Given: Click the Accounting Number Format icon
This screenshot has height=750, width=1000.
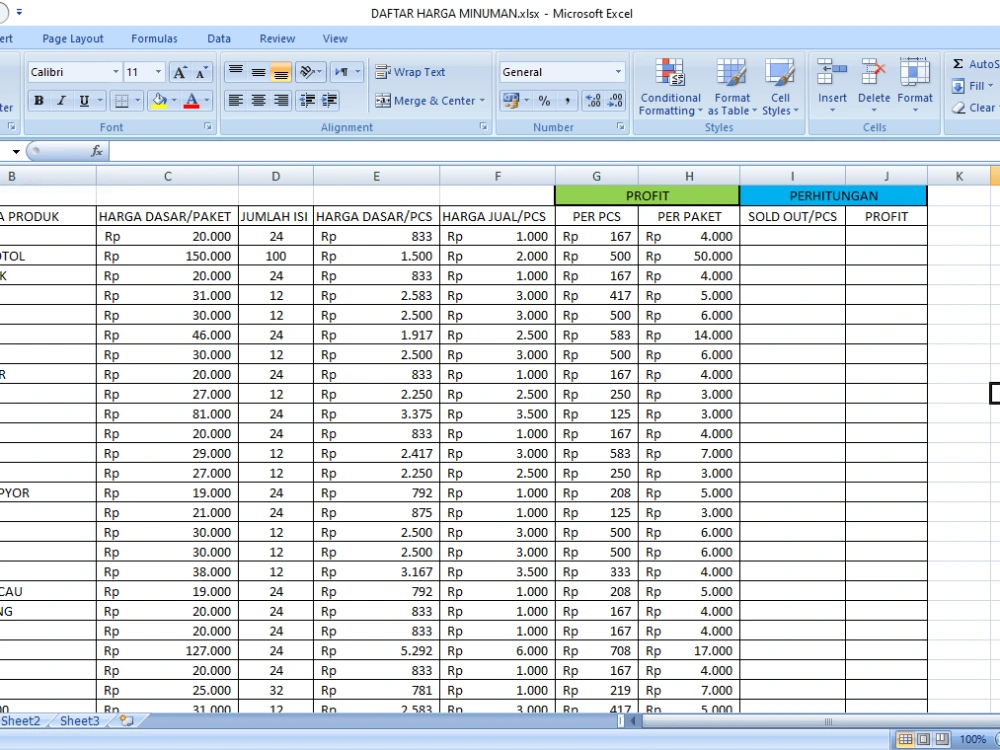Looking at the screenshot, I should tap(511, 101).
